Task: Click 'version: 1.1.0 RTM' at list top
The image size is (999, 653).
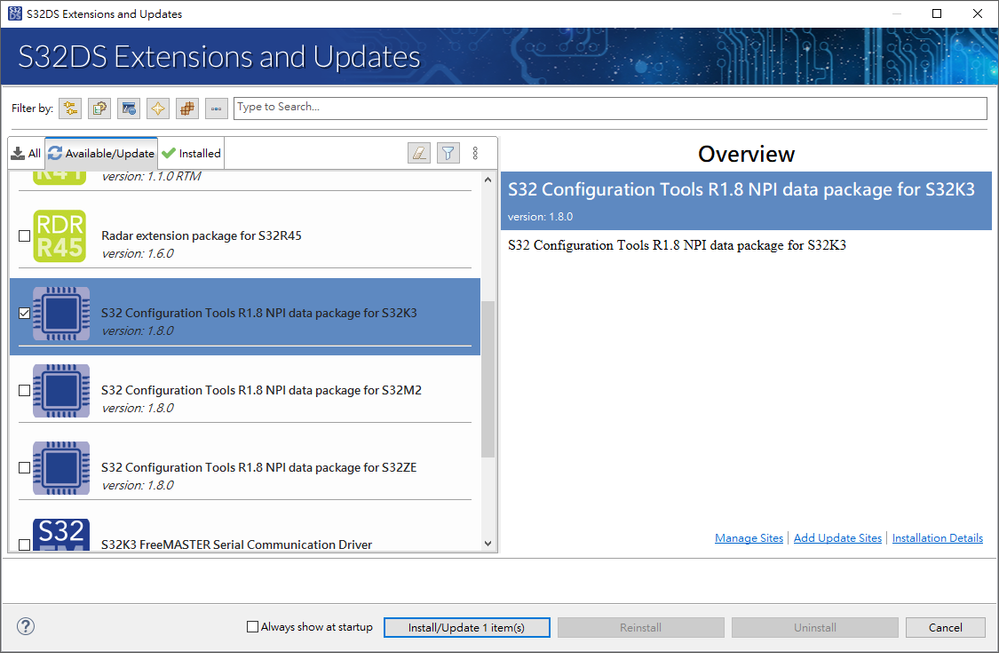Action: tap(152, 176)
